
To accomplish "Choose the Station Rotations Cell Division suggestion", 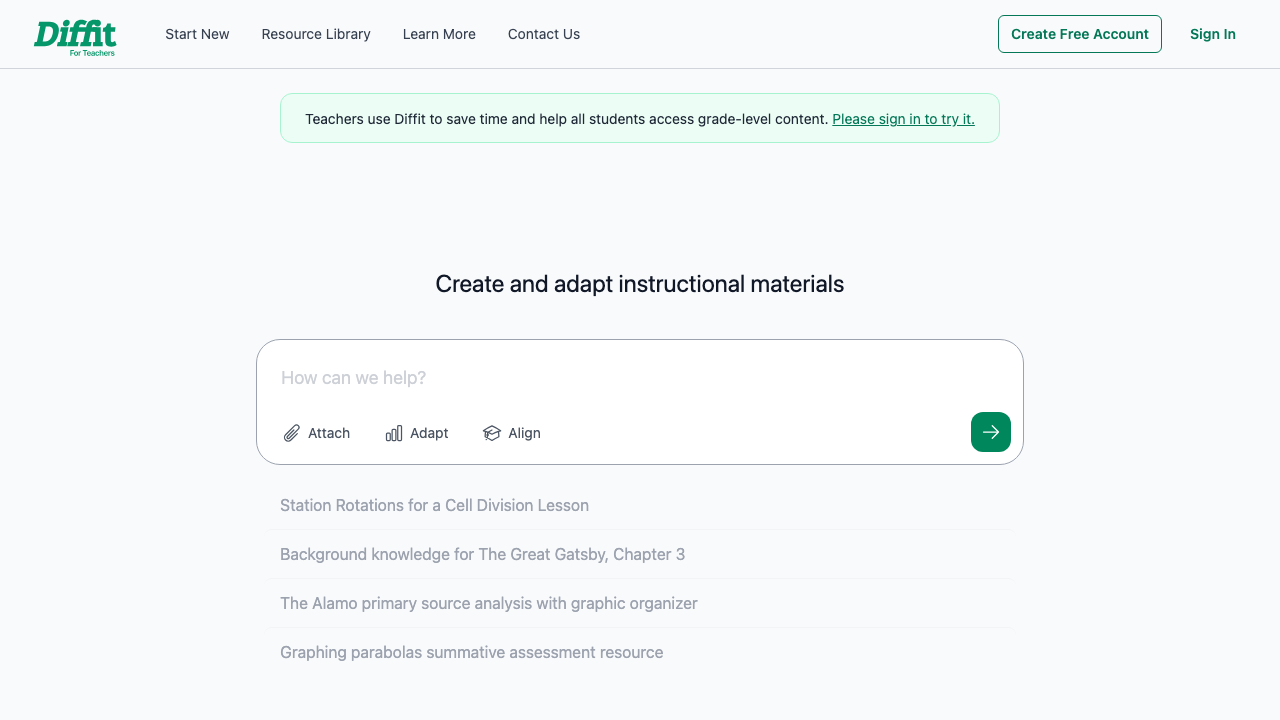I will (434, 506).
